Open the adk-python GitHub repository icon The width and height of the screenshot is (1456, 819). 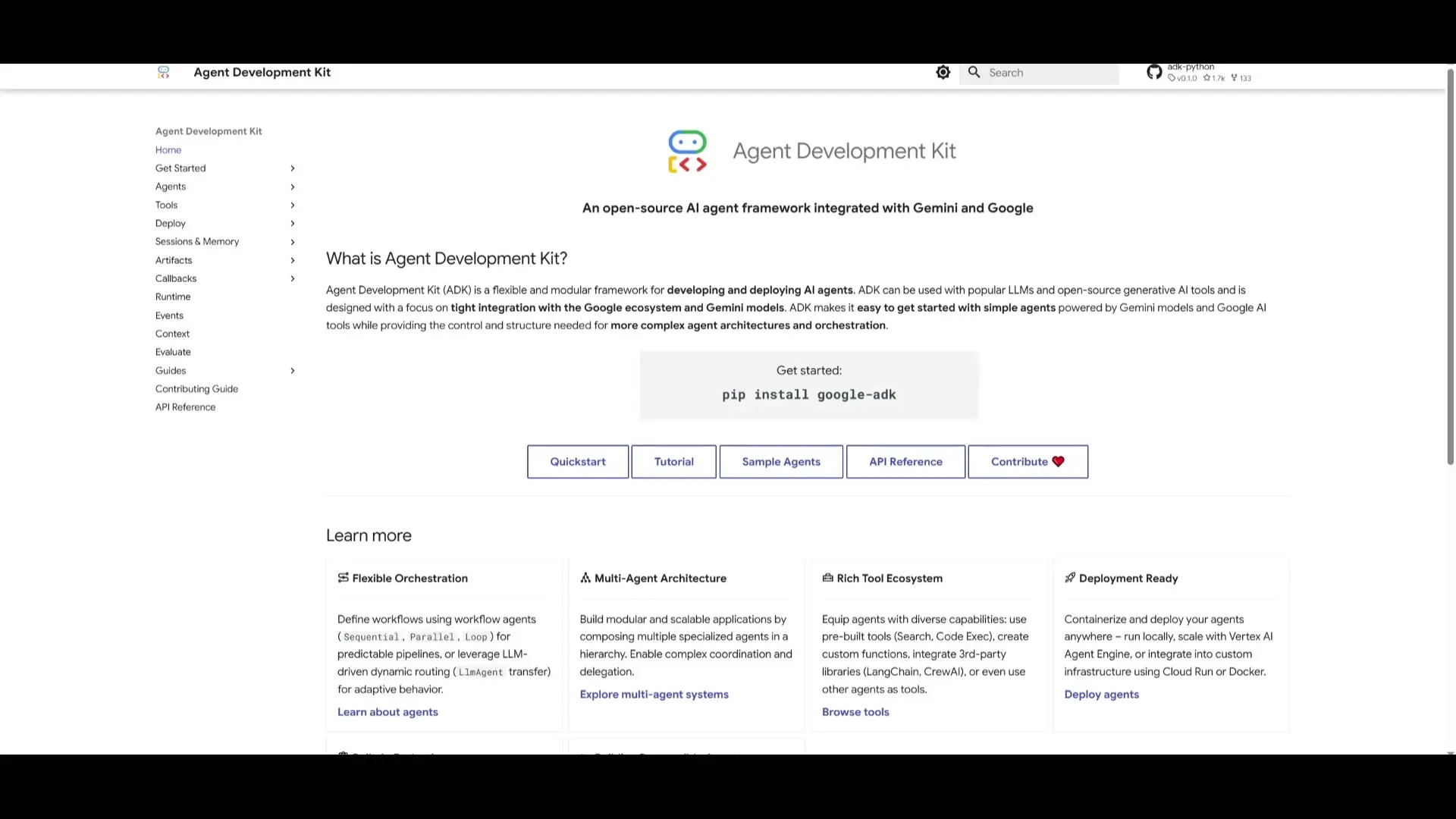(1154, 72)
